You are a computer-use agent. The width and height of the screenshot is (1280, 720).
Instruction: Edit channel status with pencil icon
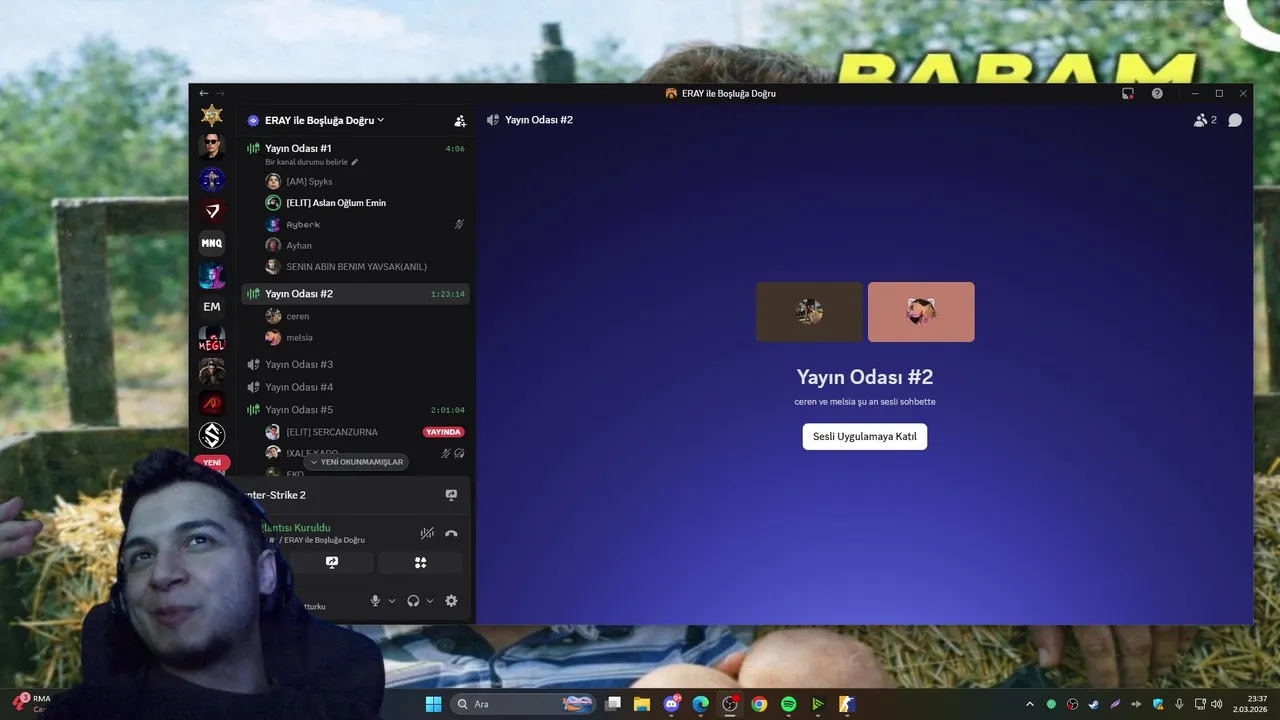pos(354,162)
